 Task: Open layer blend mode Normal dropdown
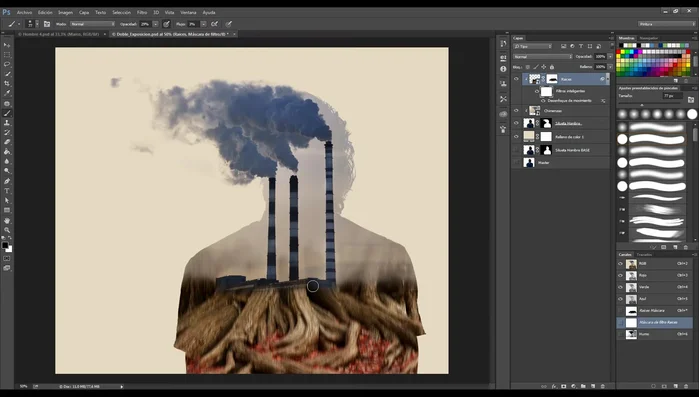[543, 57]
